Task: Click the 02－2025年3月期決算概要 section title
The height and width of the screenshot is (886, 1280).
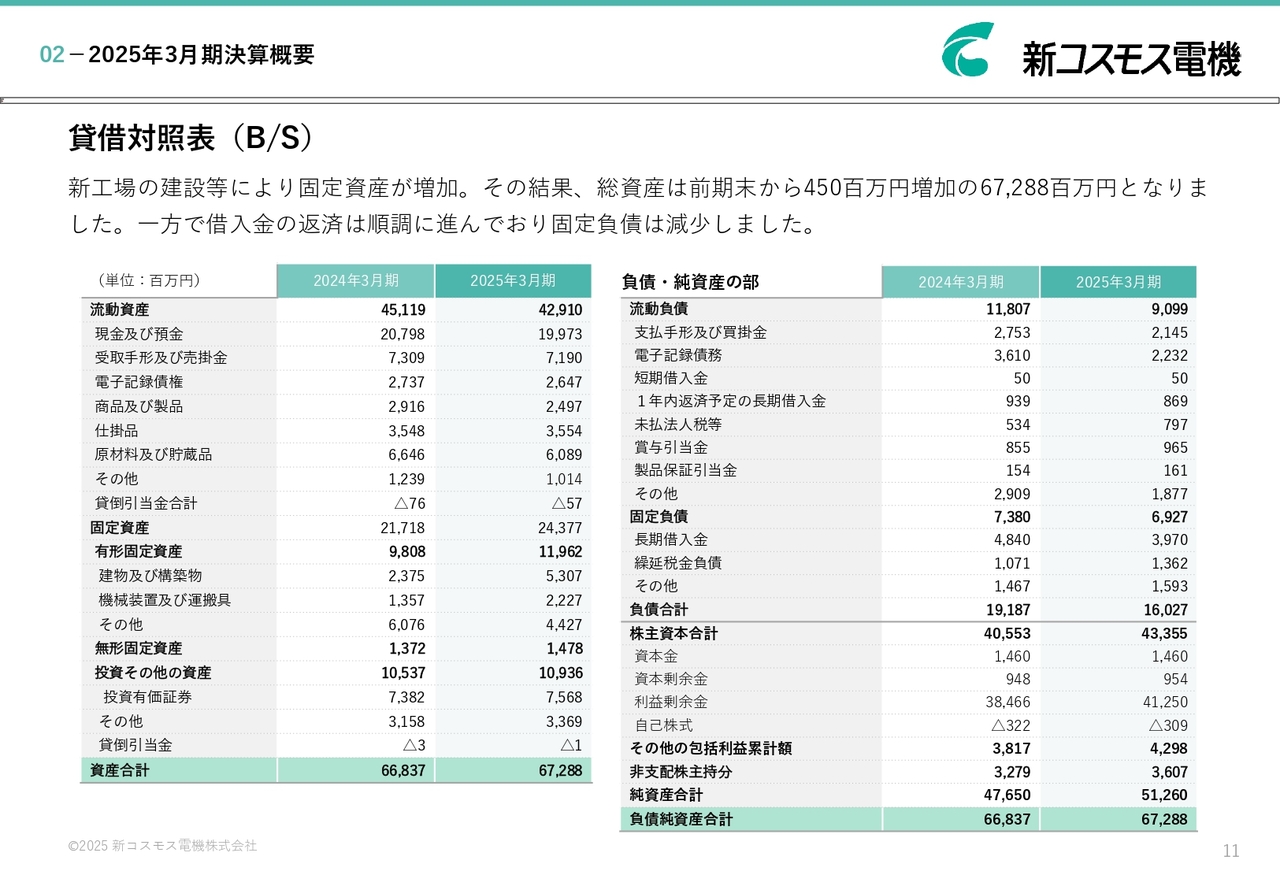Action: click(177, 55)
